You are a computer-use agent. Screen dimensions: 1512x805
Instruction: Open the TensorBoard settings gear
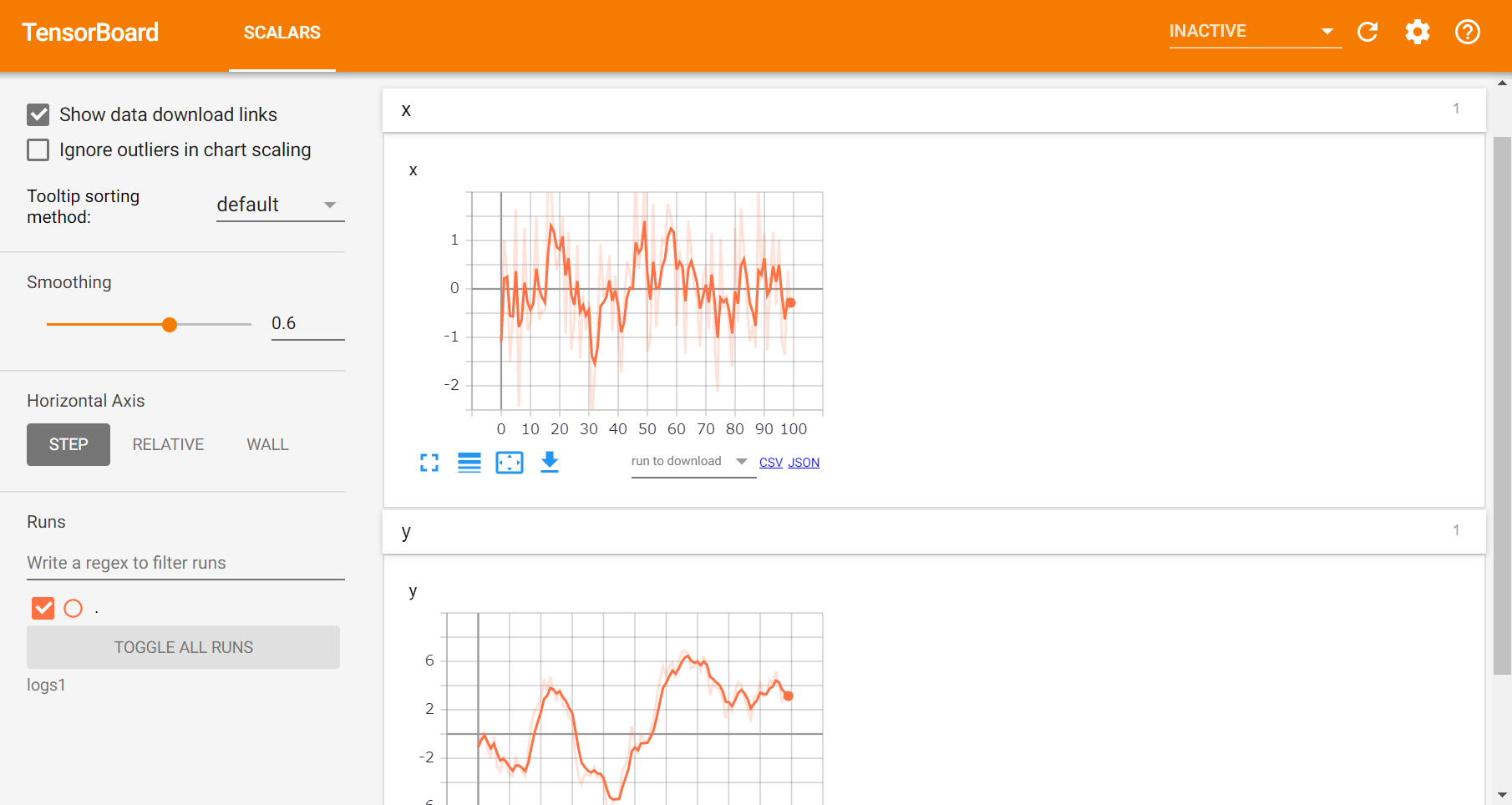coord(1417,32)
